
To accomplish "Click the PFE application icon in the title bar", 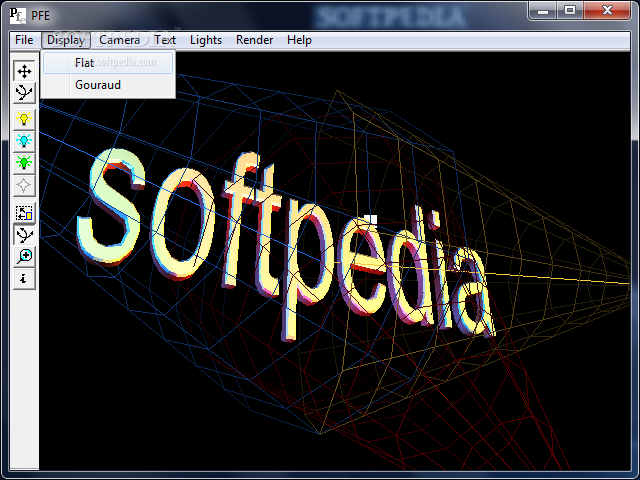I will tap(18, 16).
